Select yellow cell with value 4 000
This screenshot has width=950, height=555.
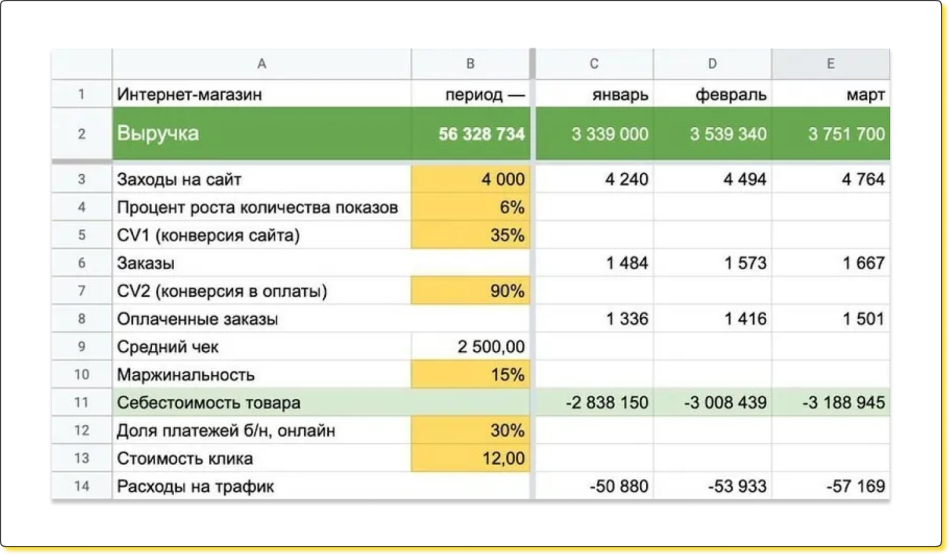470,180
